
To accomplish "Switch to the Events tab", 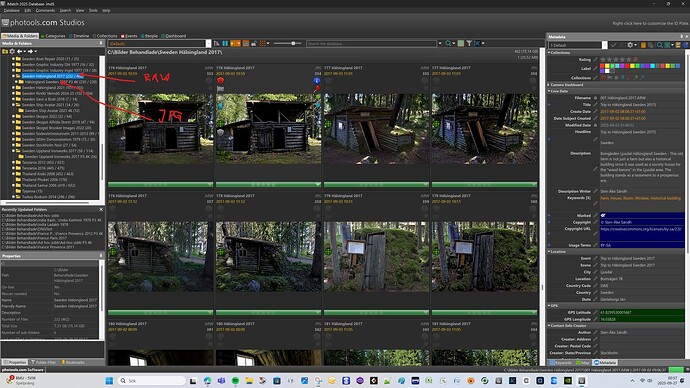I will (x=129, y=36).
